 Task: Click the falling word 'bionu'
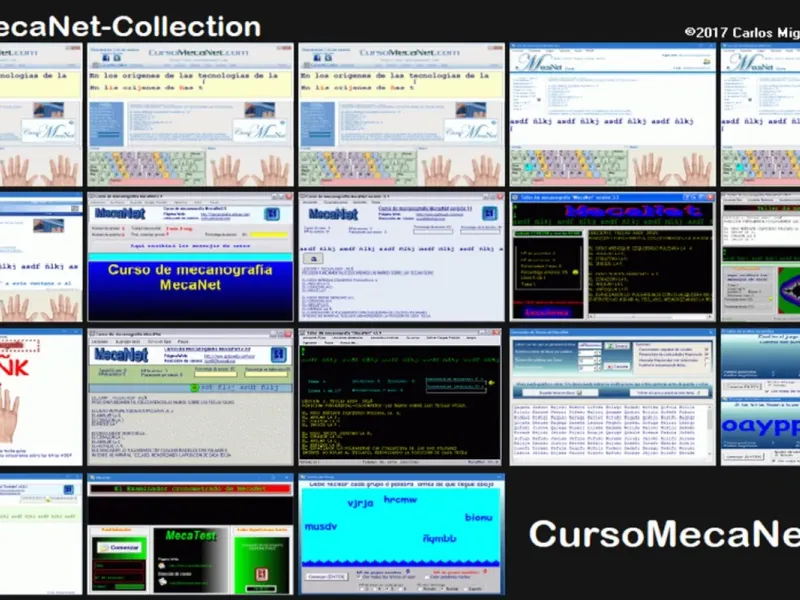tap(479, 517)
